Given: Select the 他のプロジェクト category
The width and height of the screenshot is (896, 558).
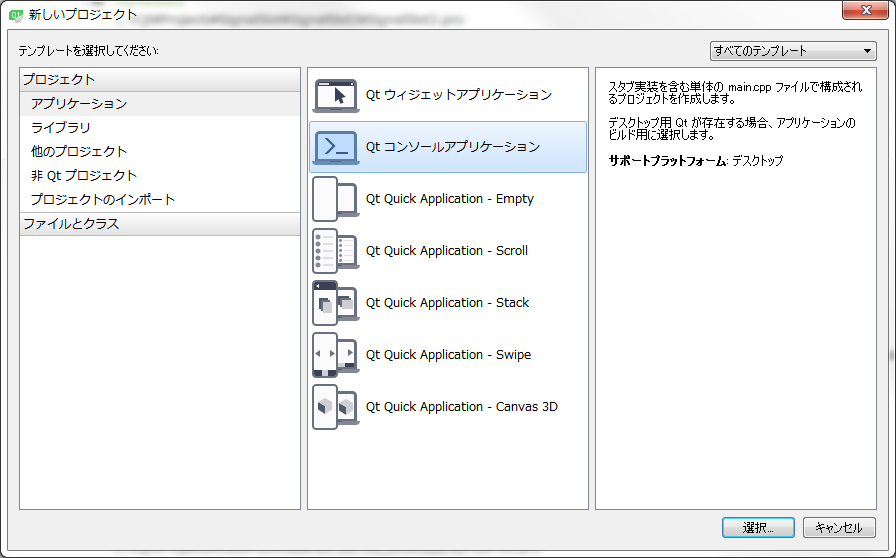Looking at the screenshot, I should (159, 152).
